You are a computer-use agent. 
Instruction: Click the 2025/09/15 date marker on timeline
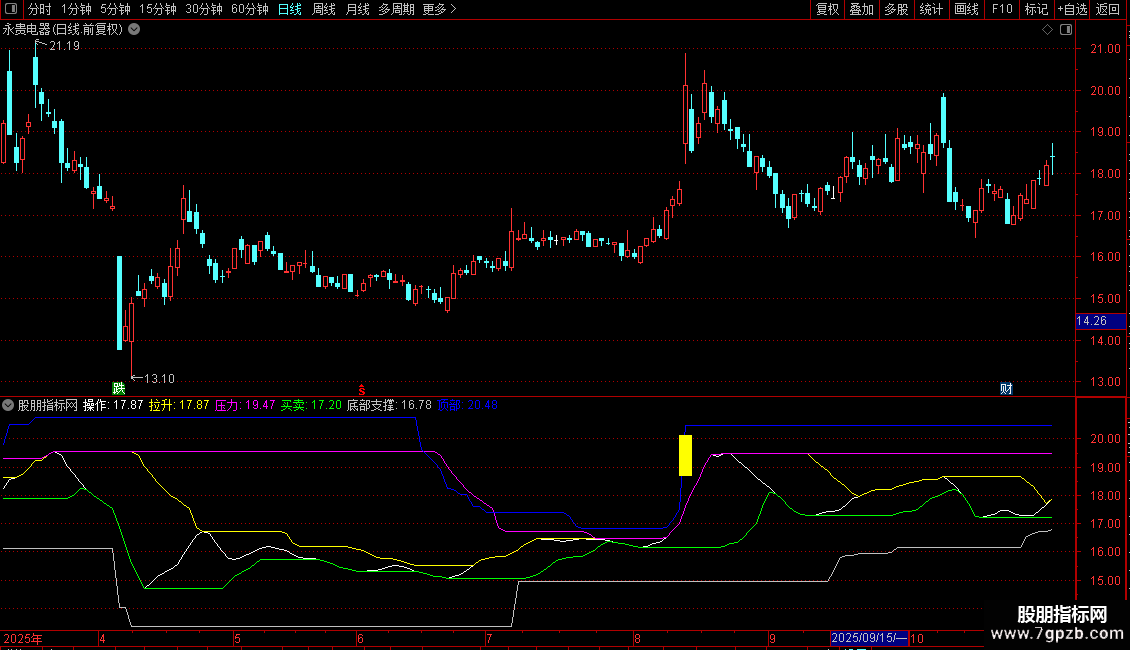coord(869,638)
